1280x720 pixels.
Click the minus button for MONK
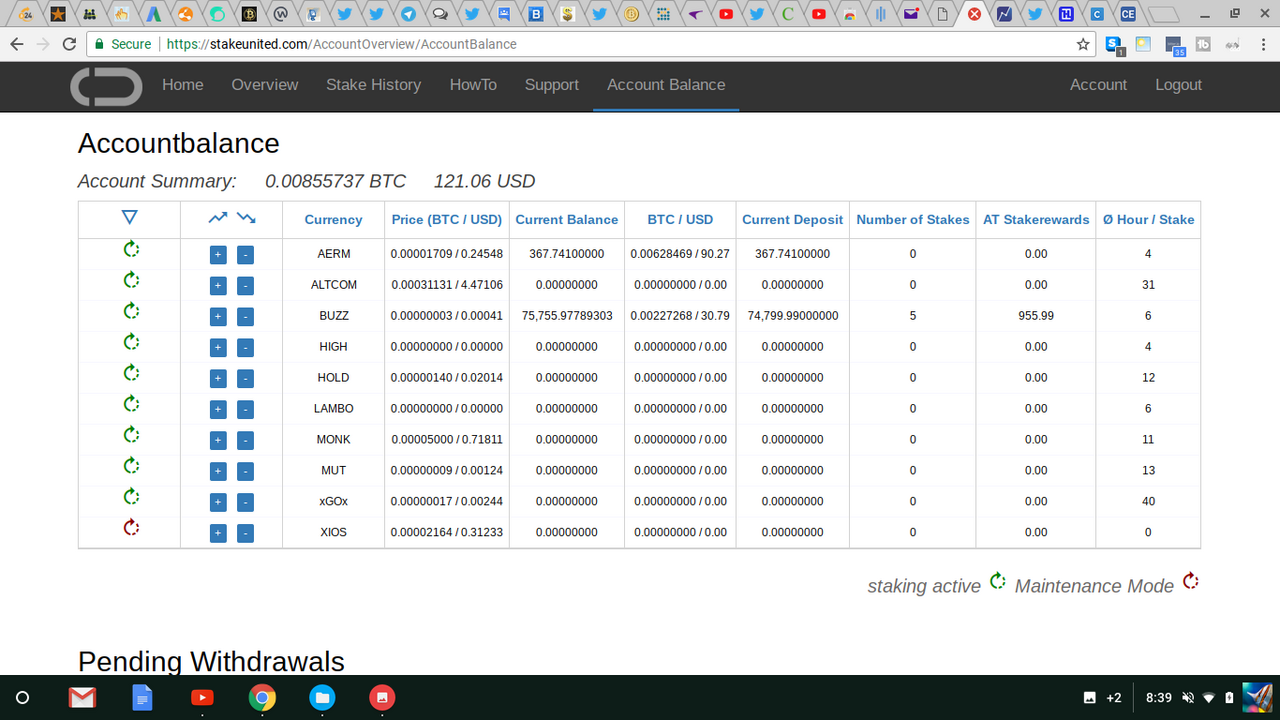tap(245, 441)
